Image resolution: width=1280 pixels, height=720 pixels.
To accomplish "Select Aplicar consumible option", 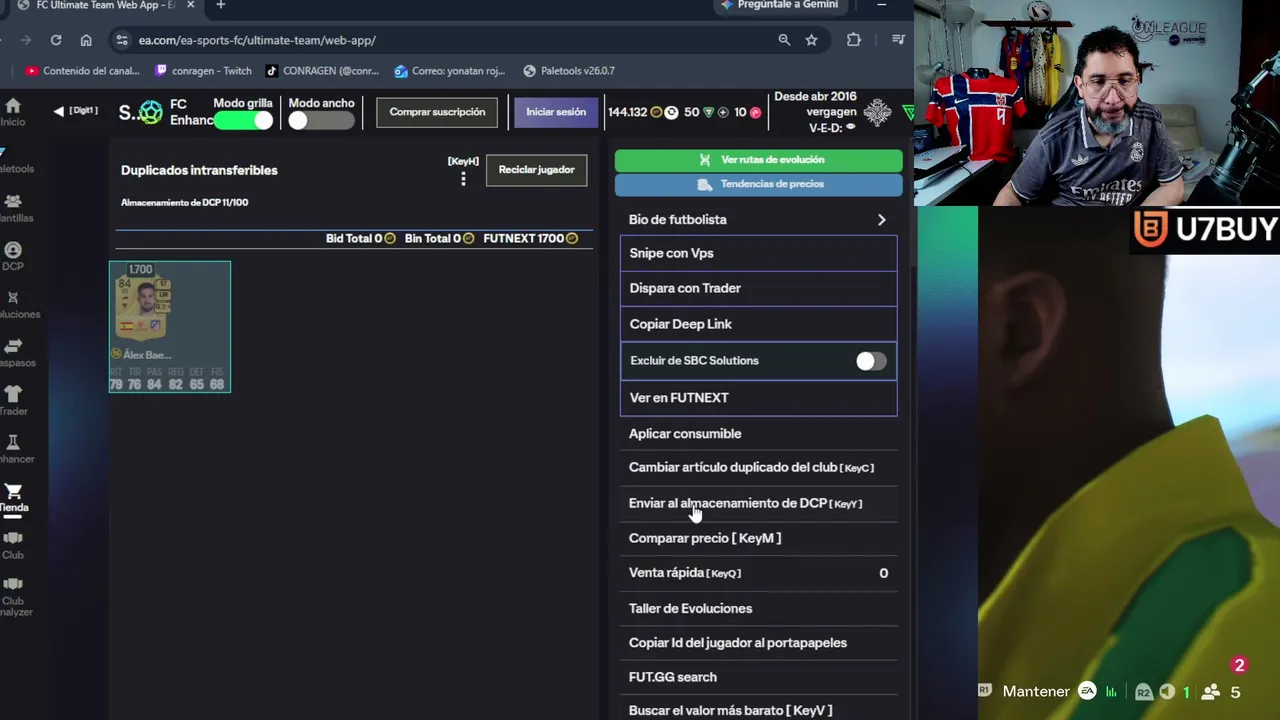I will click(x=758, y=434).
